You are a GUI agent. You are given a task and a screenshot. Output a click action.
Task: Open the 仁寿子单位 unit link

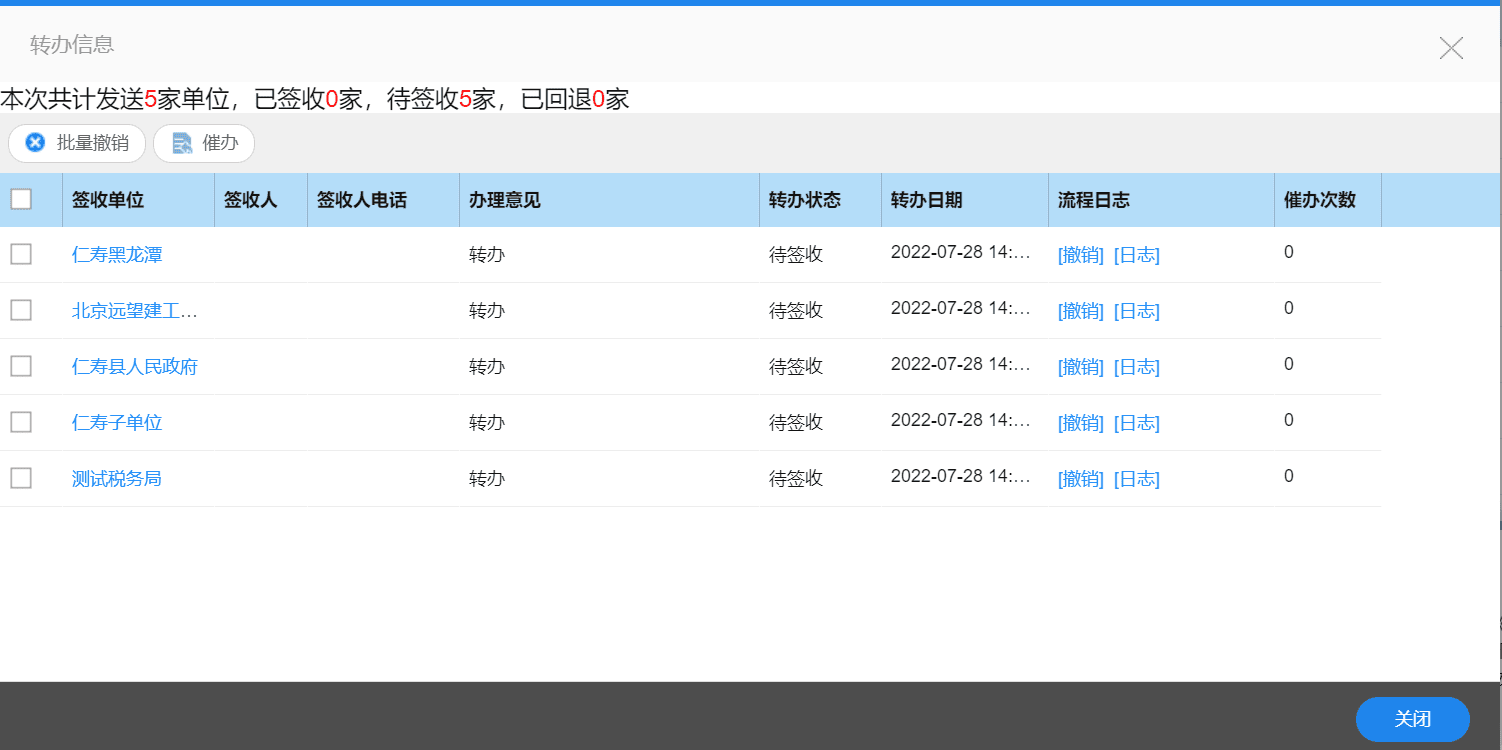(x=117, y=423)
